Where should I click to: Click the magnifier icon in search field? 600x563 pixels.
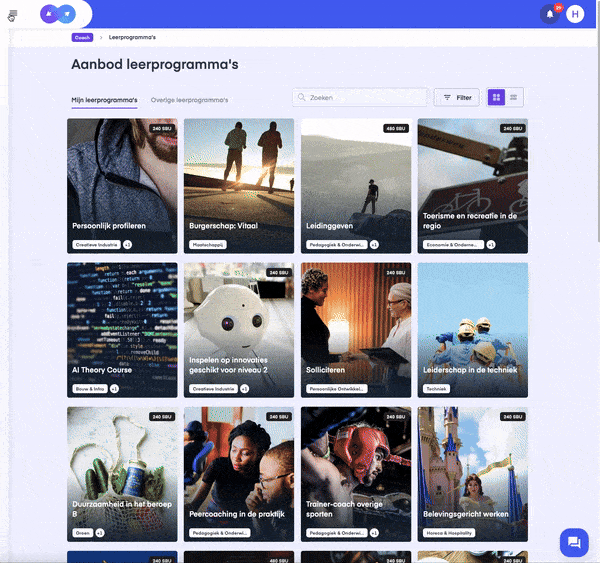pos(302,98)
